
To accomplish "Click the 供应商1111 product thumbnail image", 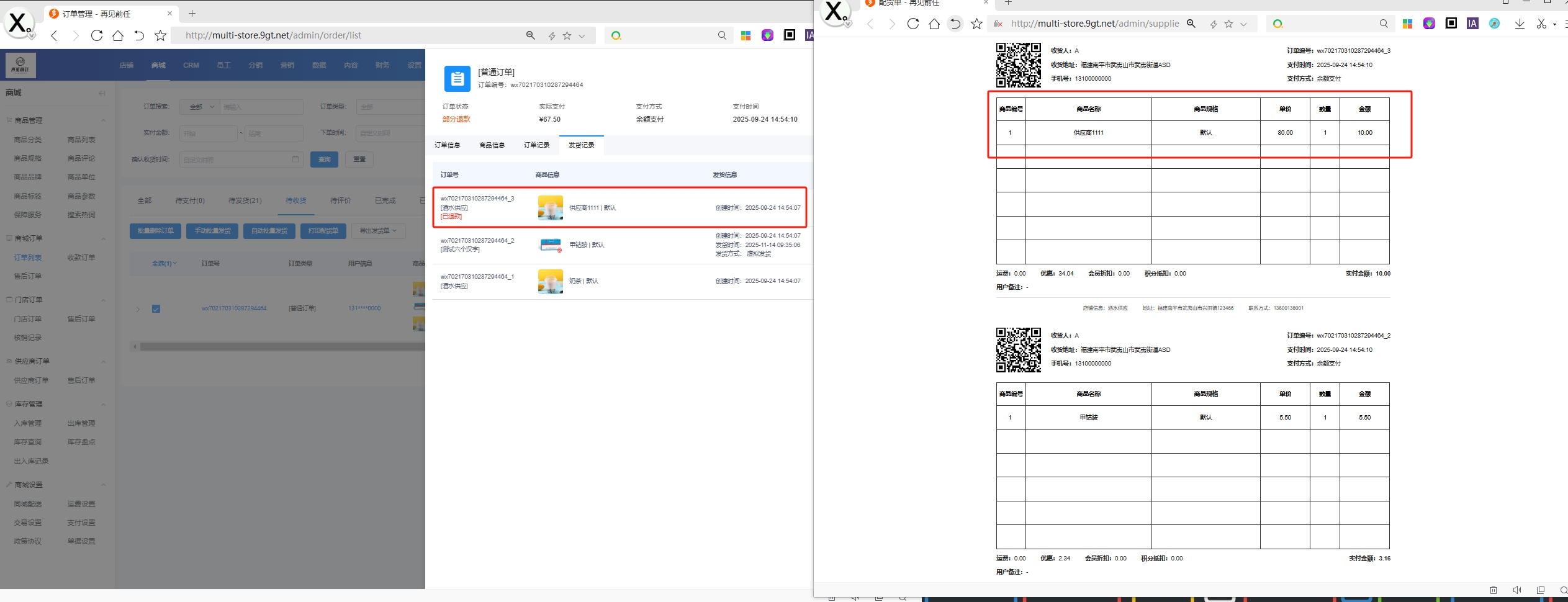I will click(x=550, y=208).
